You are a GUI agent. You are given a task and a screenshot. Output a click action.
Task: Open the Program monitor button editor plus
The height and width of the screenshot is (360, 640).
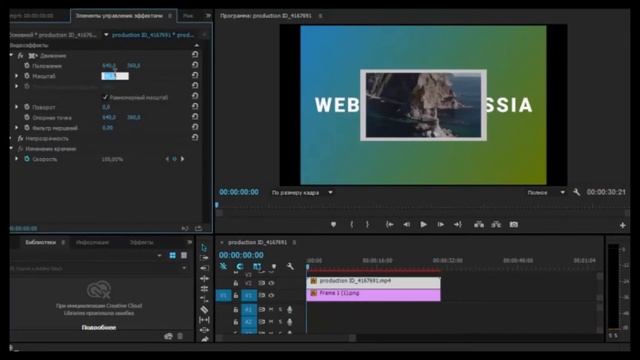(x=622, y=225)
